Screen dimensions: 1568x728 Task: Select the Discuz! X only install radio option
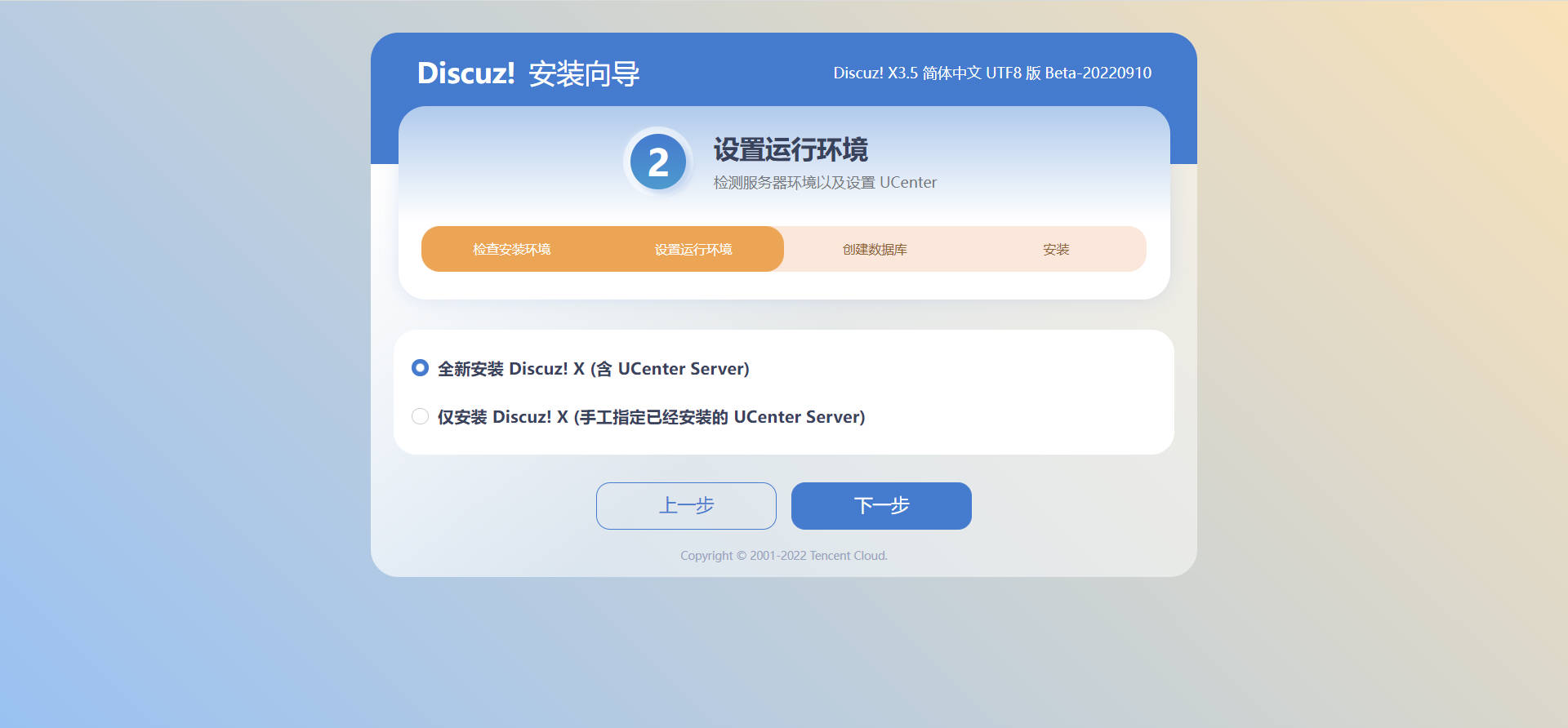[x=420, y=416]
